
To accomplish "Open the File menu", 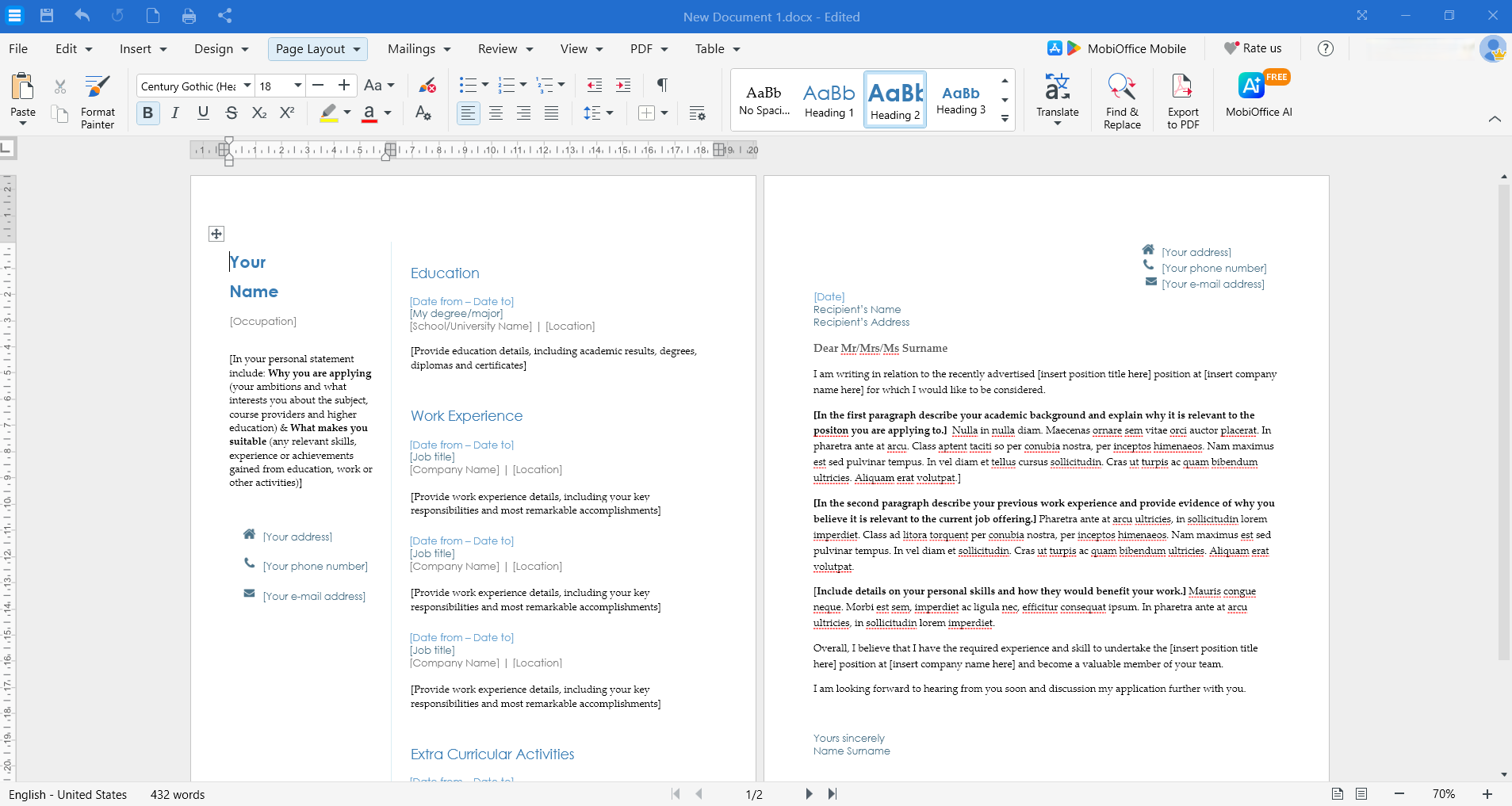I will coord(18,49).
